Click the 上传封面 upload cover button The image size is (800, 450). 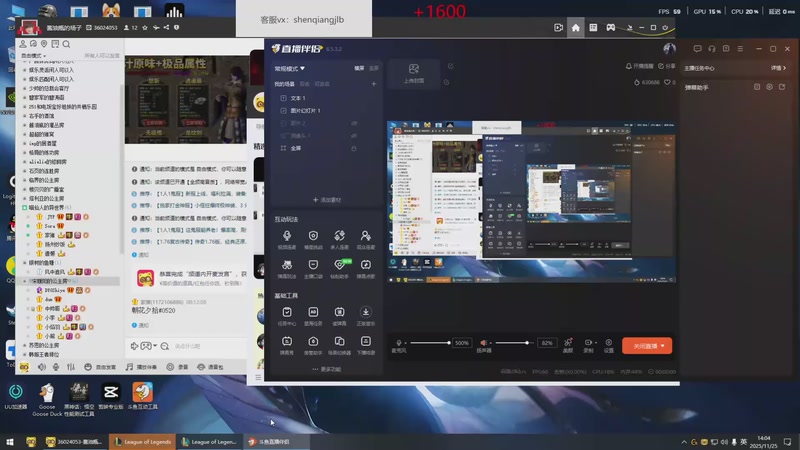pyautogui.click(x=414, y=73)
